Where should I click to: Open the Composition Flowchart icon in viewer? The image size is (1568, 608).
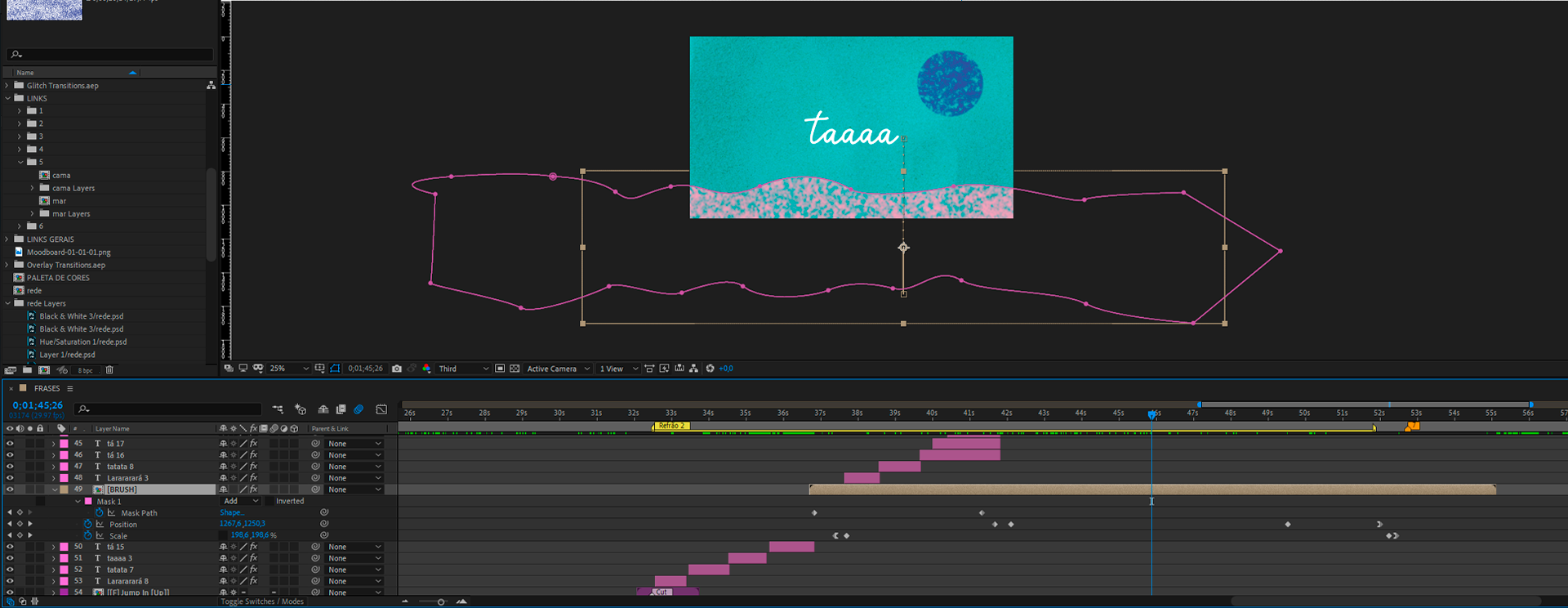coord(693,369)
